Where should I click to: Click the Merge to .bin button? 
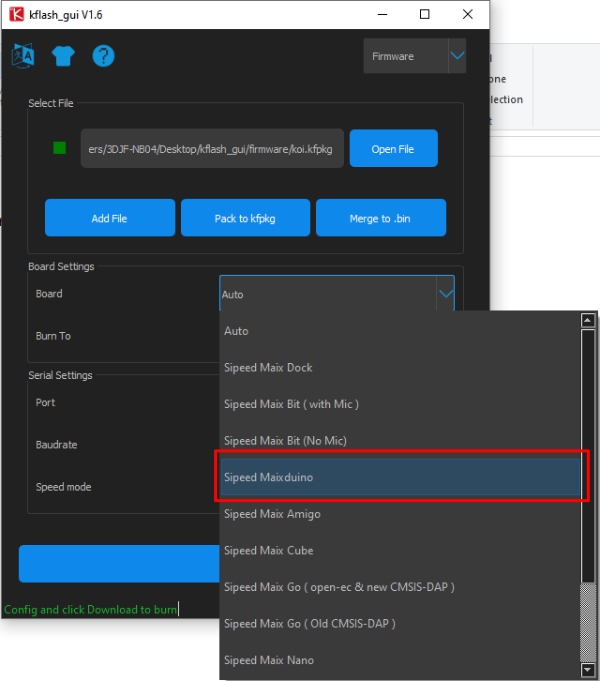(381, 218)
